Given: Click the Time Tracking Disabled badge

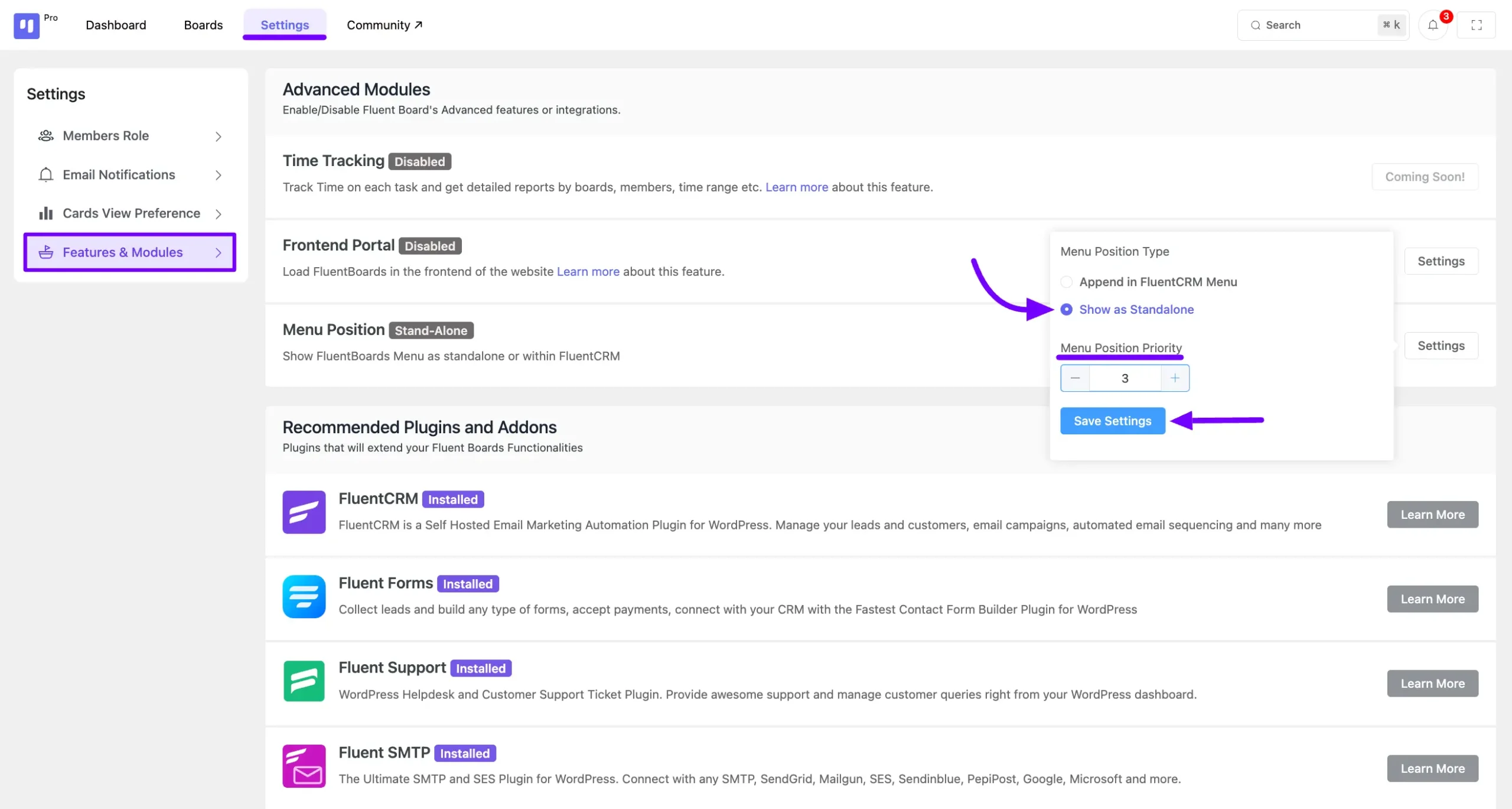Looking at the screenshot, I should coord(419,161).
